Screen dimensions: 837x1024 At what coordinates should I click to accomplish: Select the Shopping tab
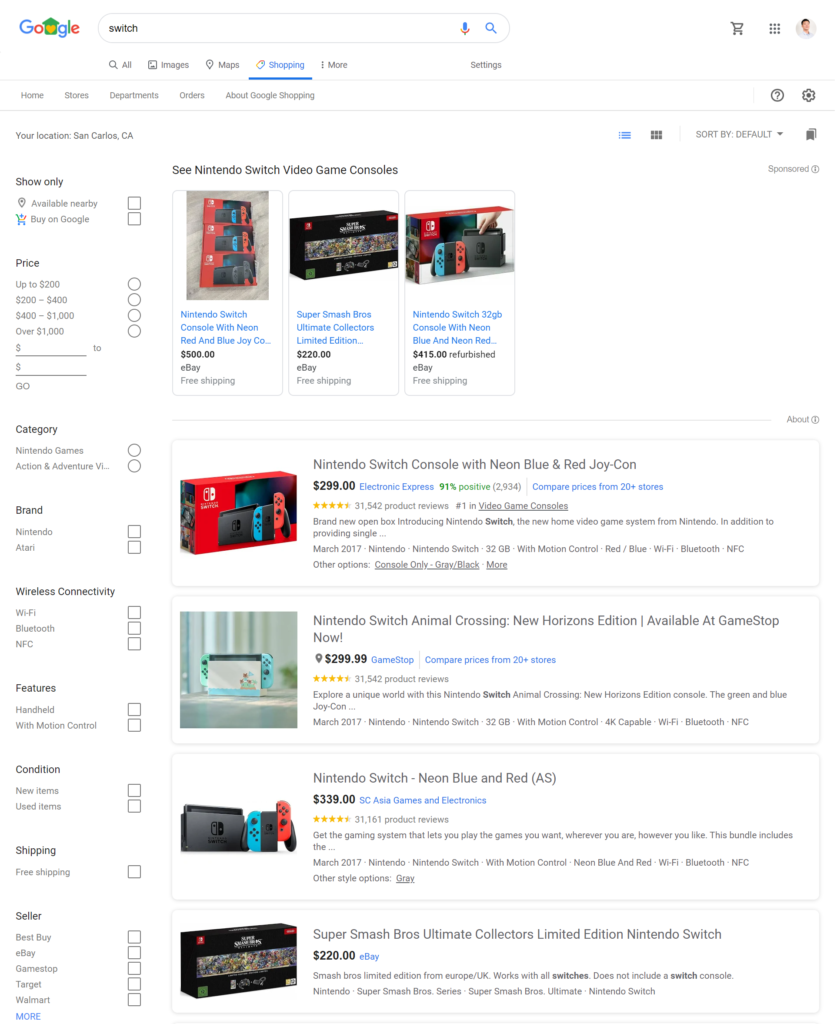click(x=280, y=65)
